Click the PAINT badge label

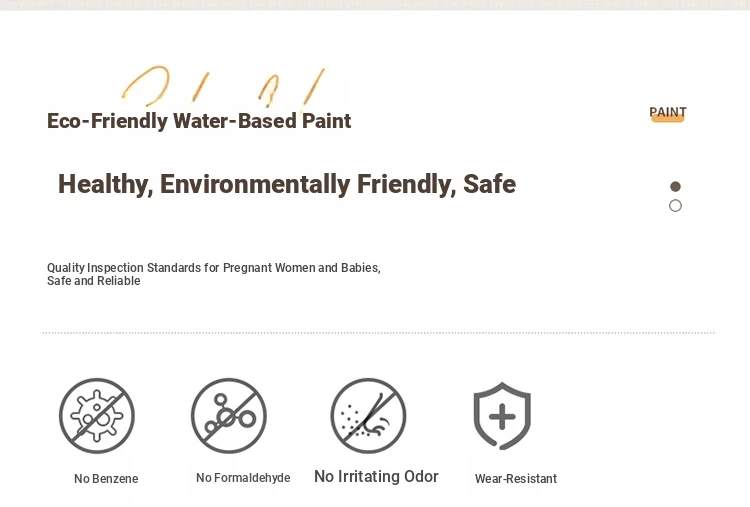[x=668, y=111]
